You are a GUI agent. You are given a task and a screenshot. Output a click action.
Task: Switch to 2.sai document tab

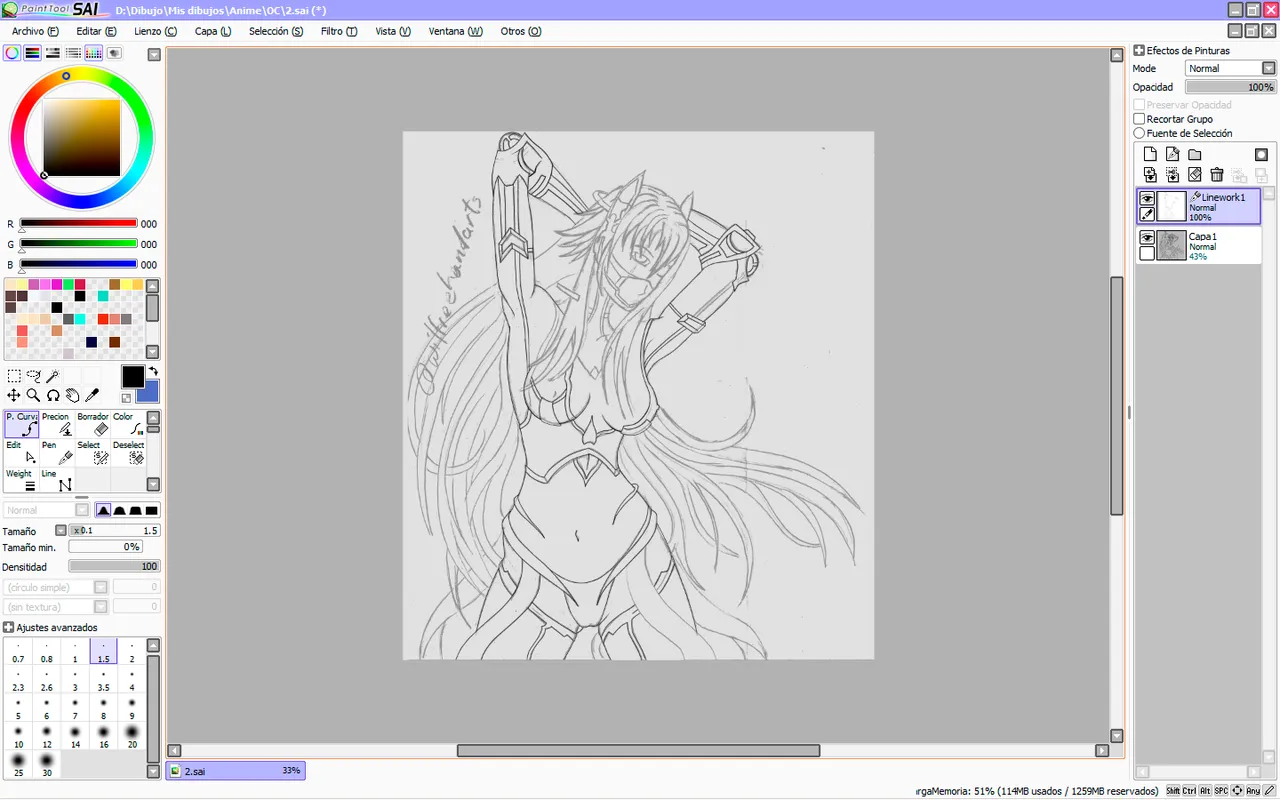tap(235, 771)
